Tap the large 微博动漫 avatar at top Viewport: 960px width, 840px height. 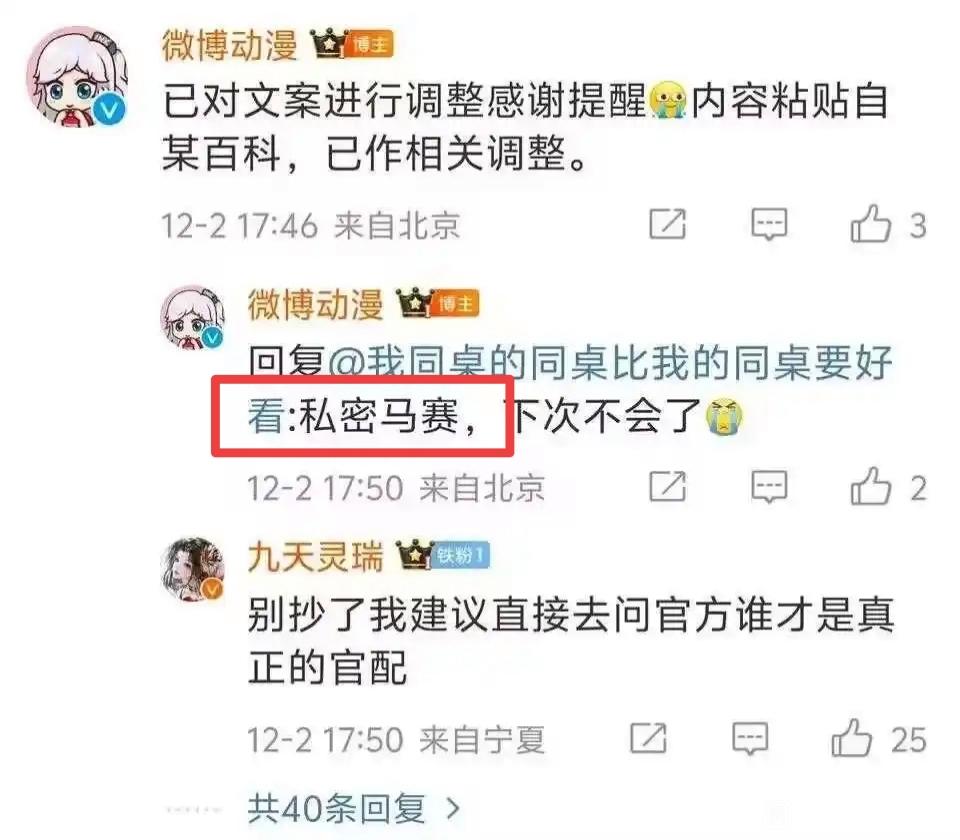(x=77, y=77)
